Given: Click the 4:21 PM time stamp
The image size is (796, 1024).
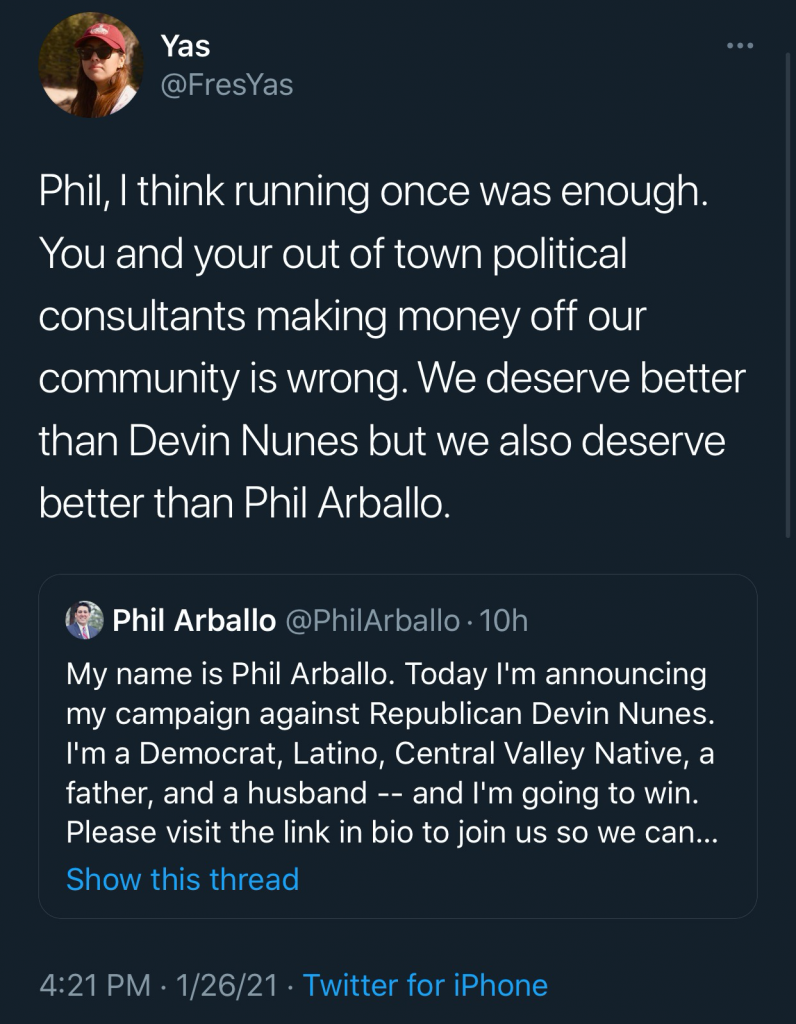Looking at the screenshot, I should [95, 985].
